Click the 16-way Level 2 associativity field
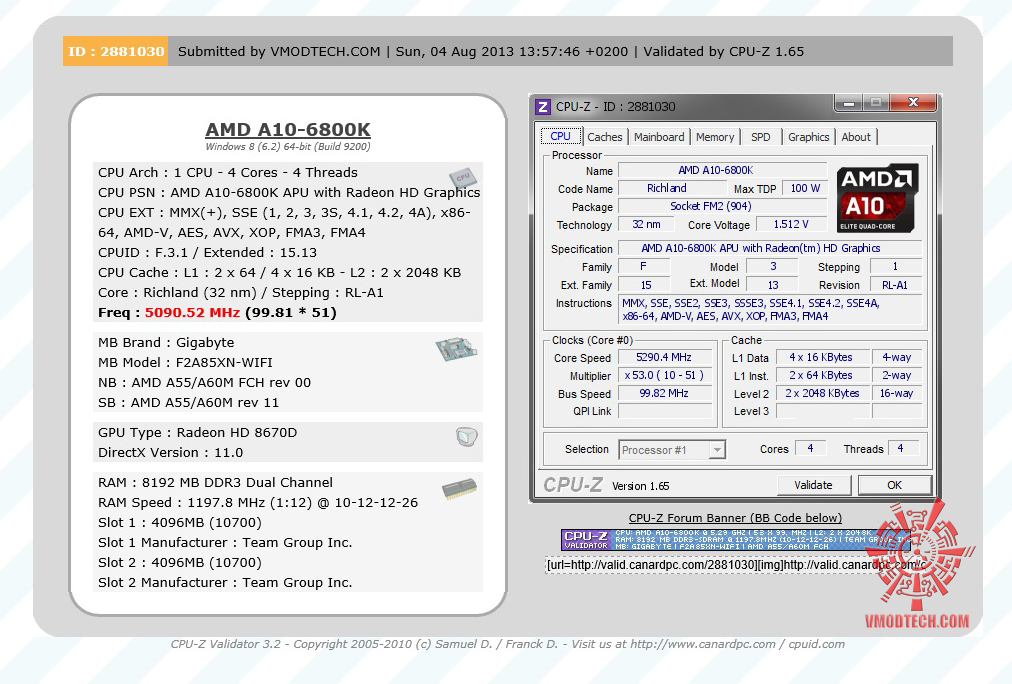 coord(896,394)
